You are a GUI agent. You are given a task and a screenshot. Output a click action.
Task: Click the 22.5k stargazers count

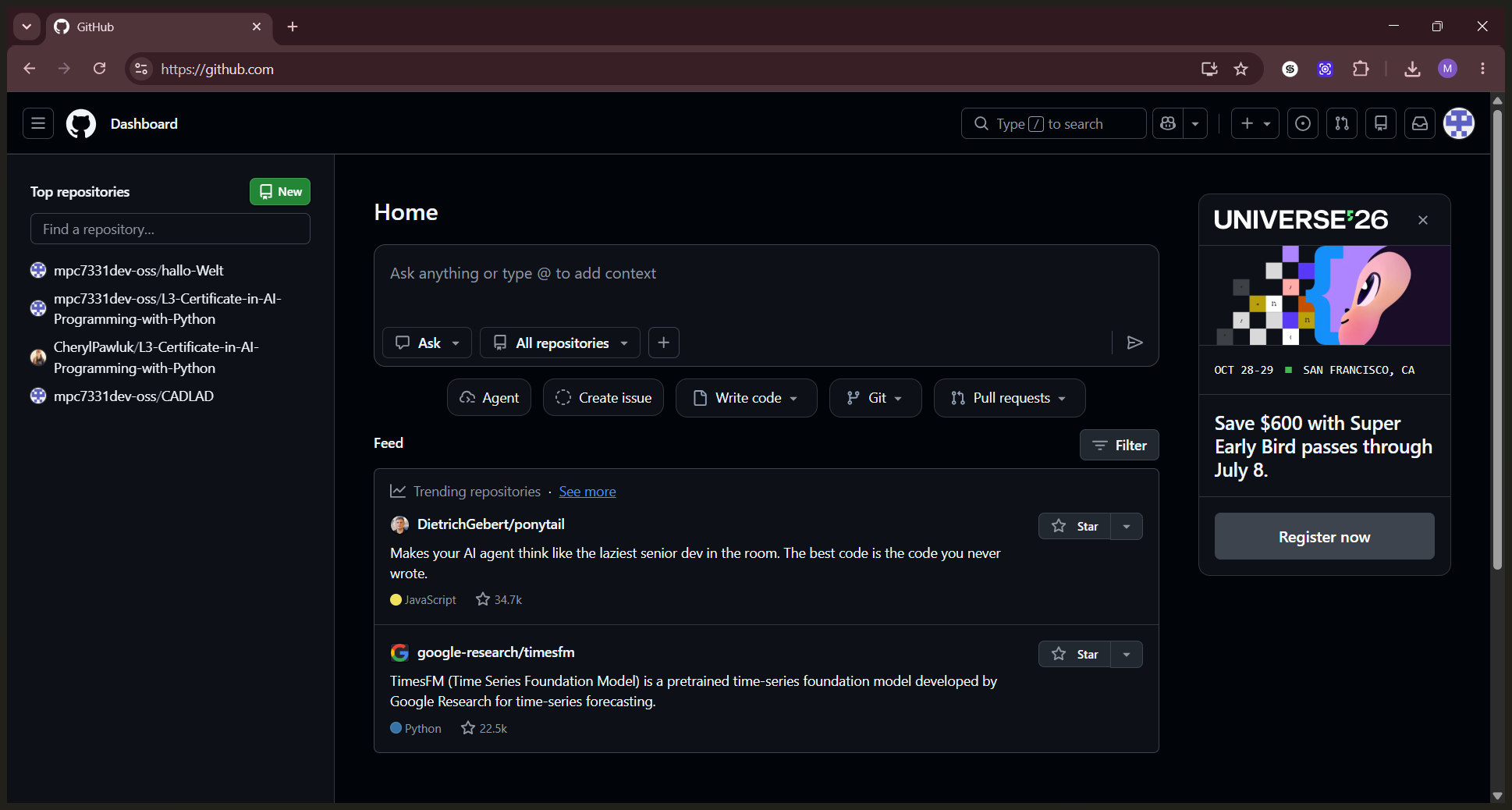(x=484, y=728)
